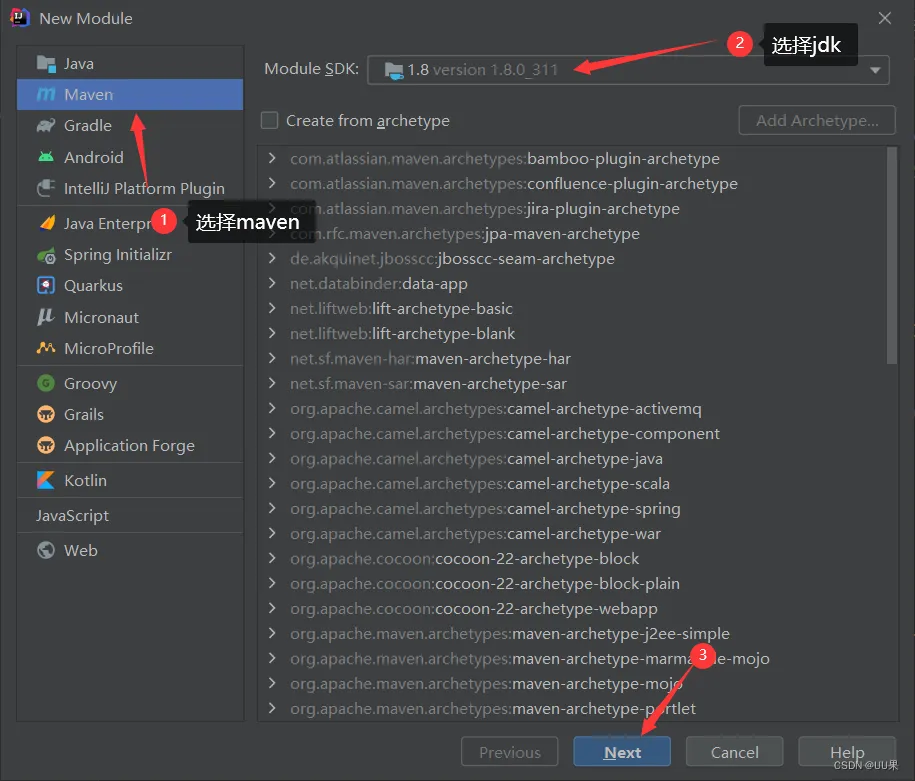The image size is (915, 781).
Task: Click the Help button
Action: coord(847,752)
